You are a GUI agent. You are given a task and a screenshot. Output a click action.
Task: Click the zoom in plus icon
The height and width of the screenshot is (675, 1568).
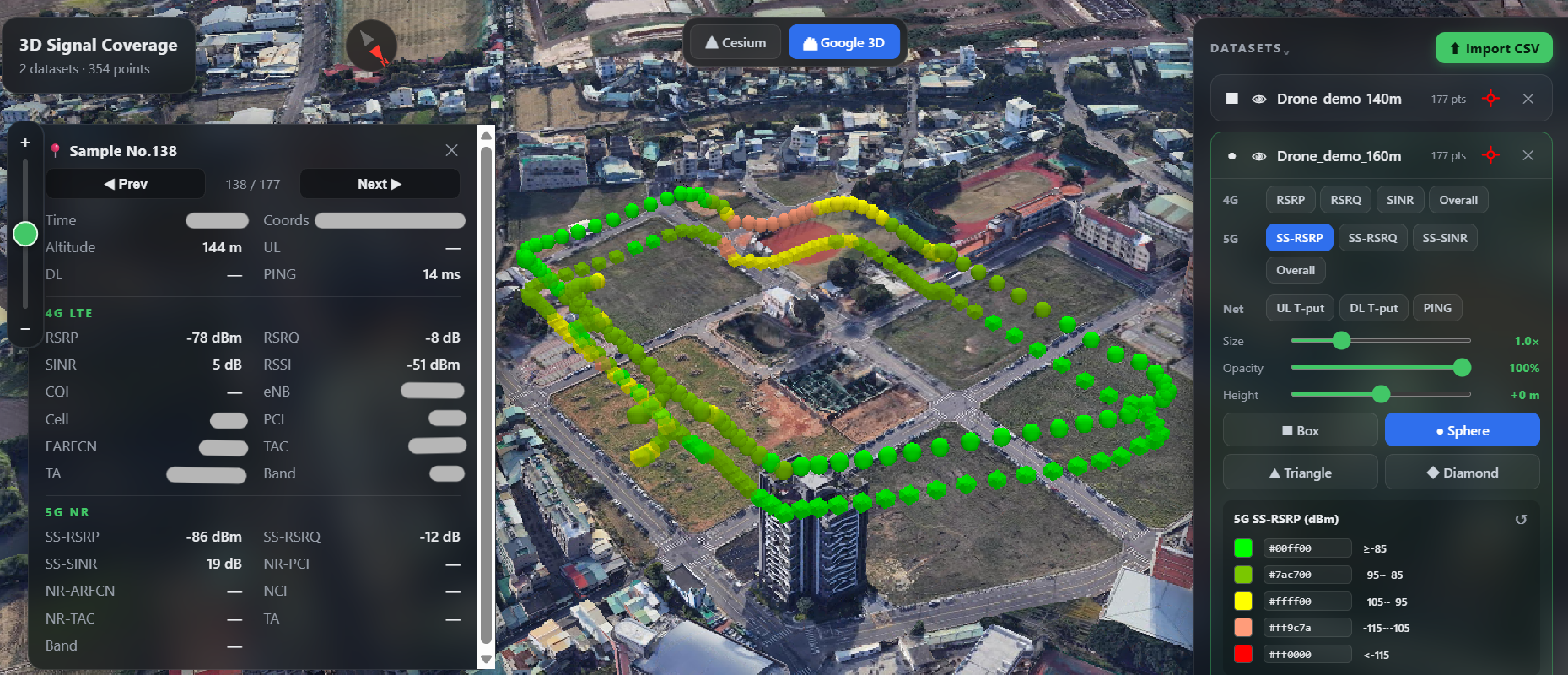tap(25, 143)
